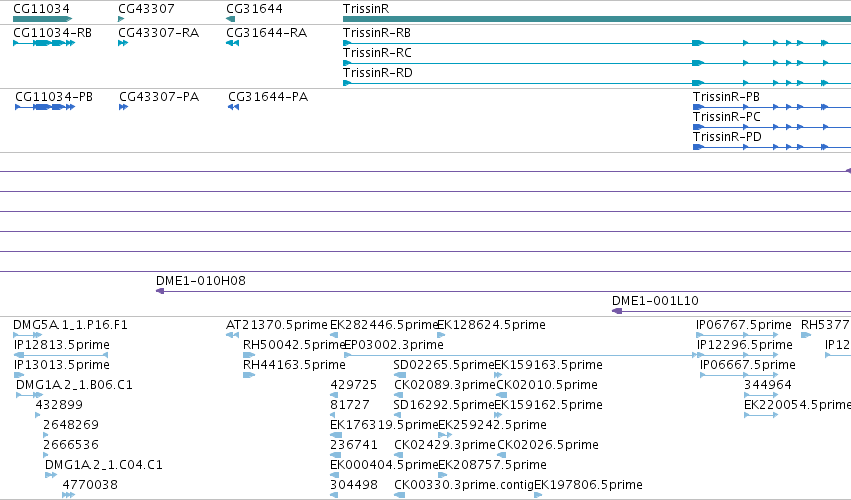Screen dimensions: 851x500
Task: Select transcript CG31644-RA label
Action: [x=266, y=33]
